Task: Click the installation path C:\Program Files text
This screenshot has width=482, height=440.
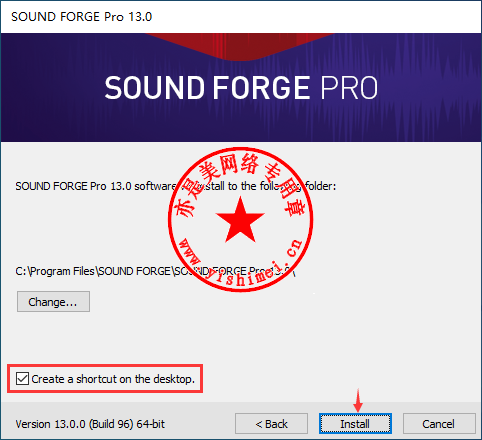Action: pyautogui.click(x=155, y=271)
